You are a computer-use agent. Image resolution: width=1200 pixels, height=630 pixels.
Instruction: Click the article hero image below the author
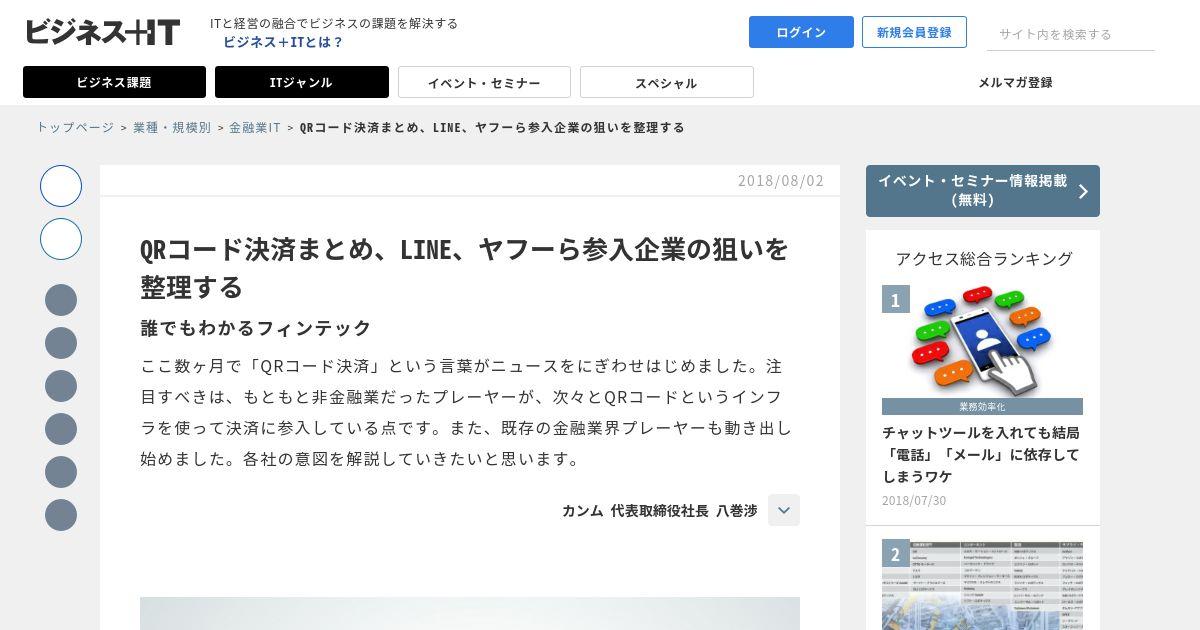470,613
